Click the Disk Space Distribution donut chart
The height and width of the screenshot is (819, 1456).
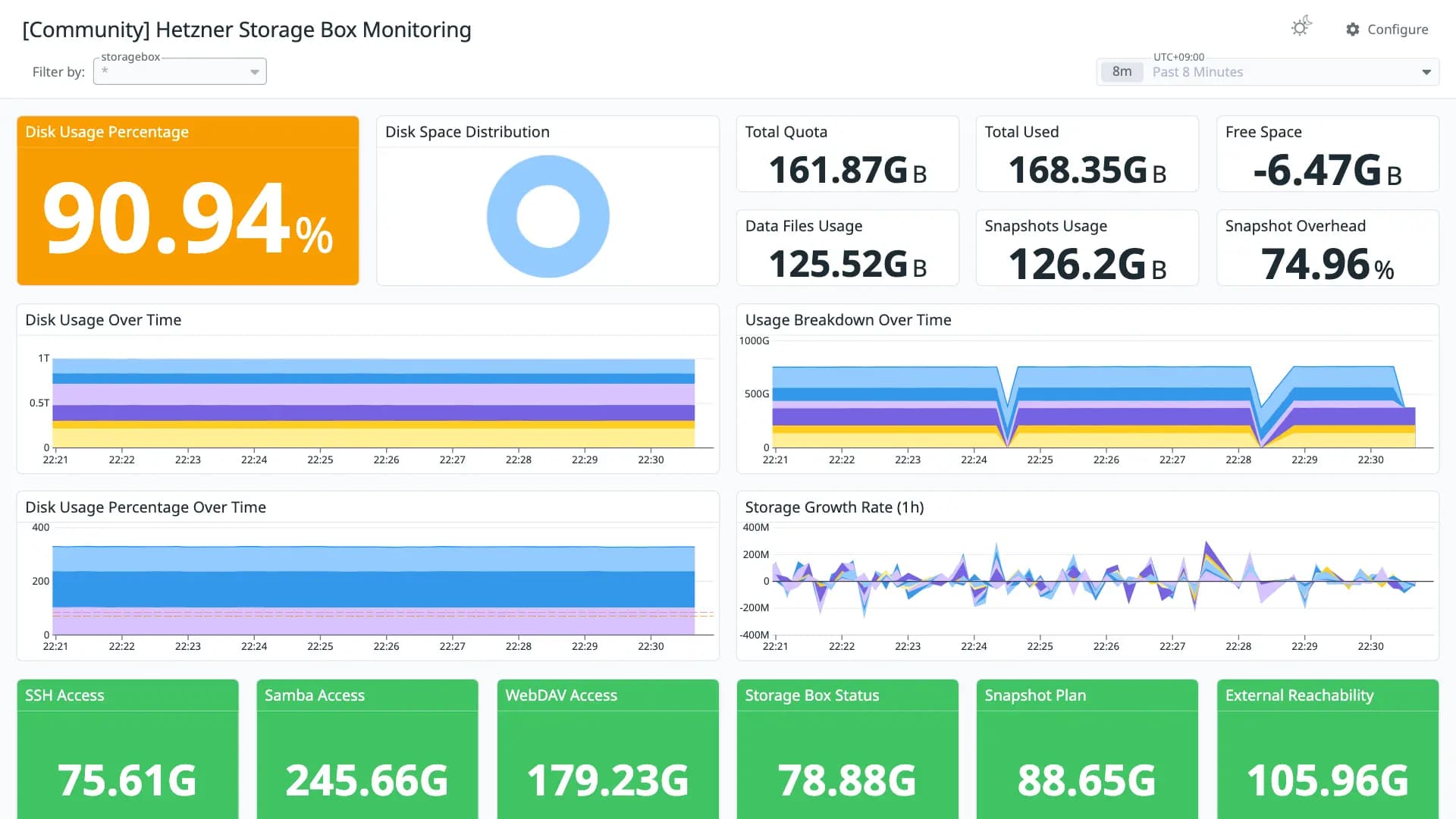(548, 217)
